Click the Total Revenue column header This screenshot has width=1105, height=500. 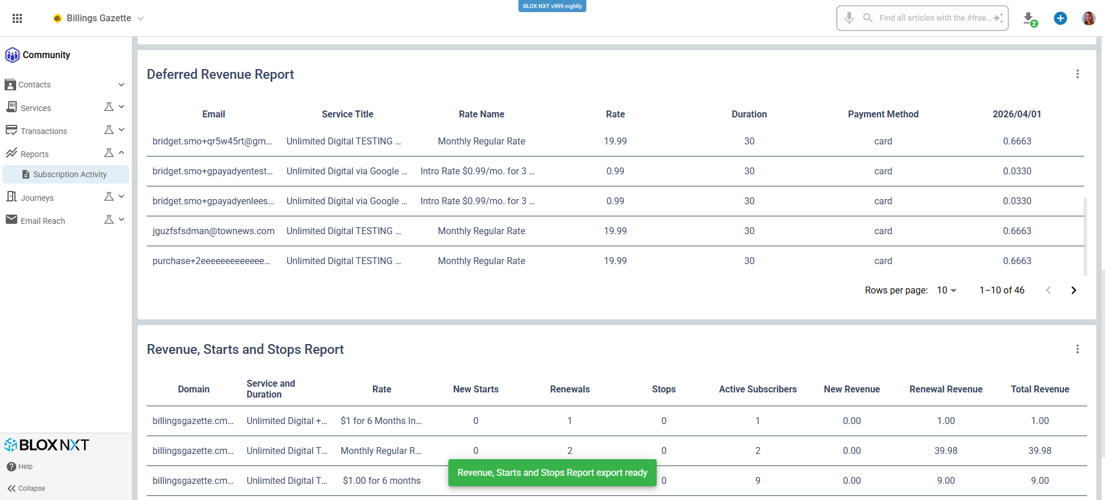pyautogui.click(x=1039, y=389)
